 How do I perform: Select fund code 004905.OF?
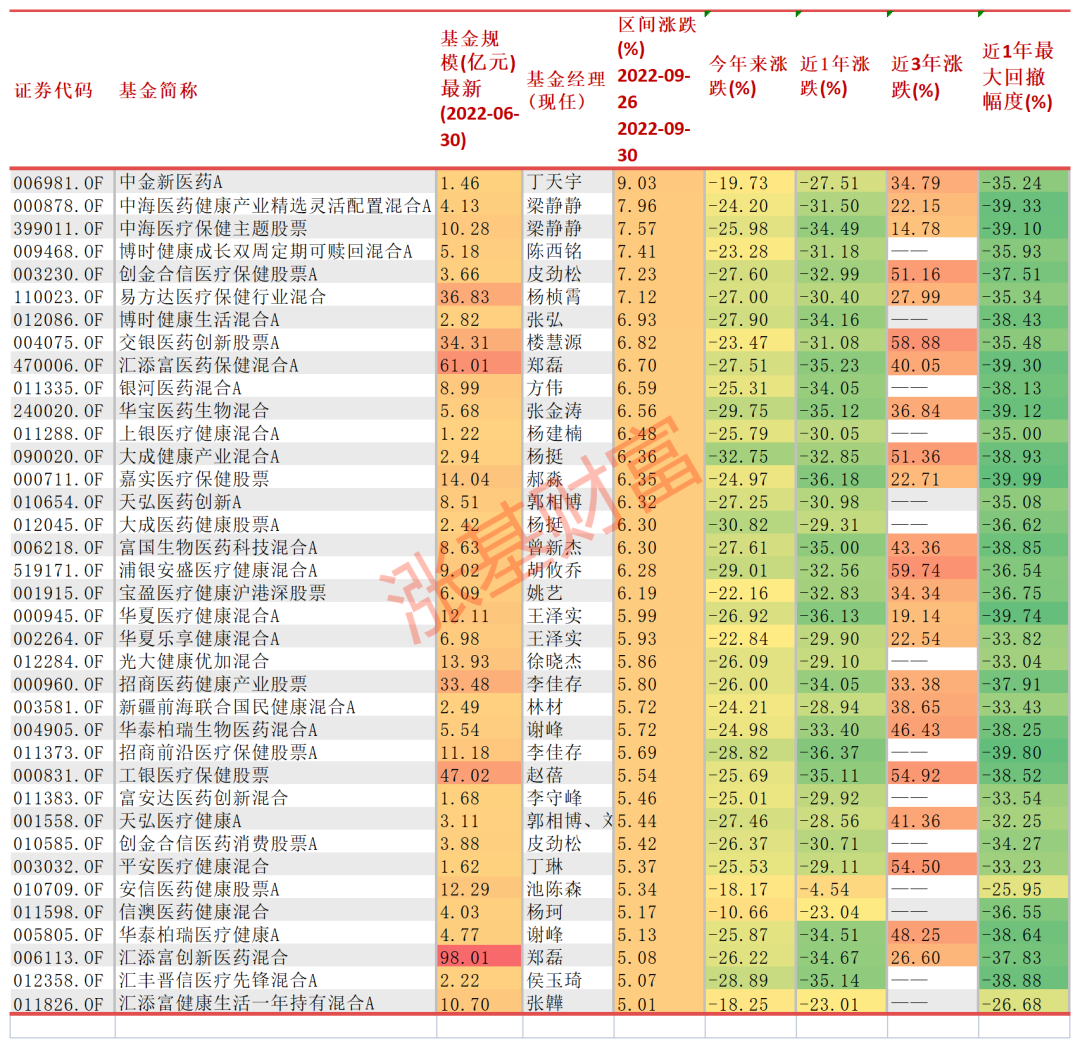pyautogui.click(x=59, y=729)
